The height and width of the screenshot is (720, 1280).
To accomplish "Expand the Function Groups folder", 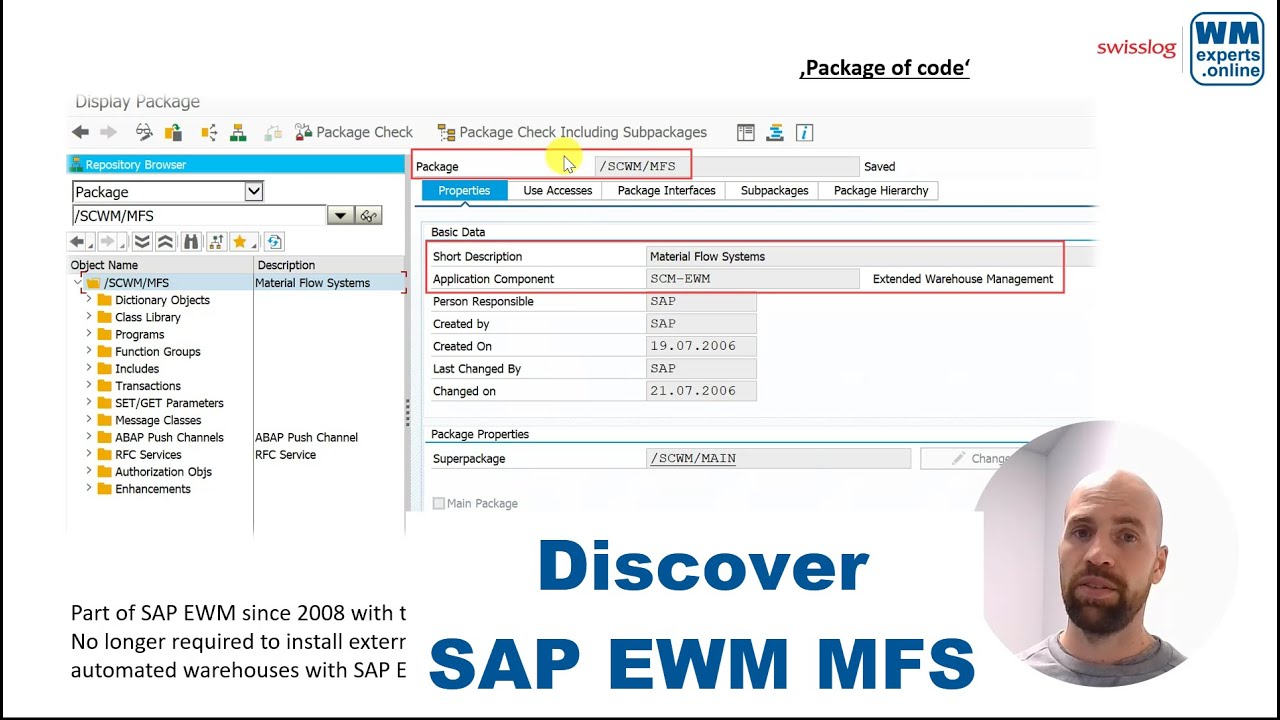I will (89, 351).
